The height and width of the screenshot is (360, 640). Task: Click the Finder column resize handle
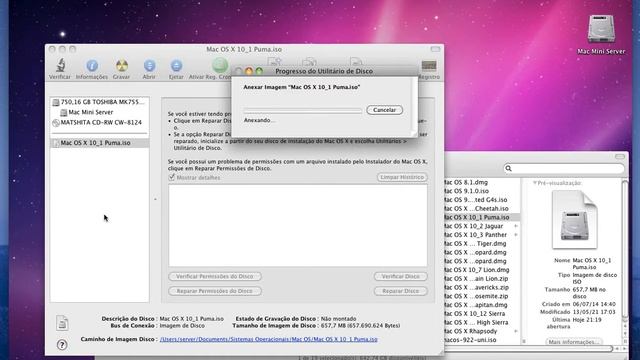pos(524,341)
